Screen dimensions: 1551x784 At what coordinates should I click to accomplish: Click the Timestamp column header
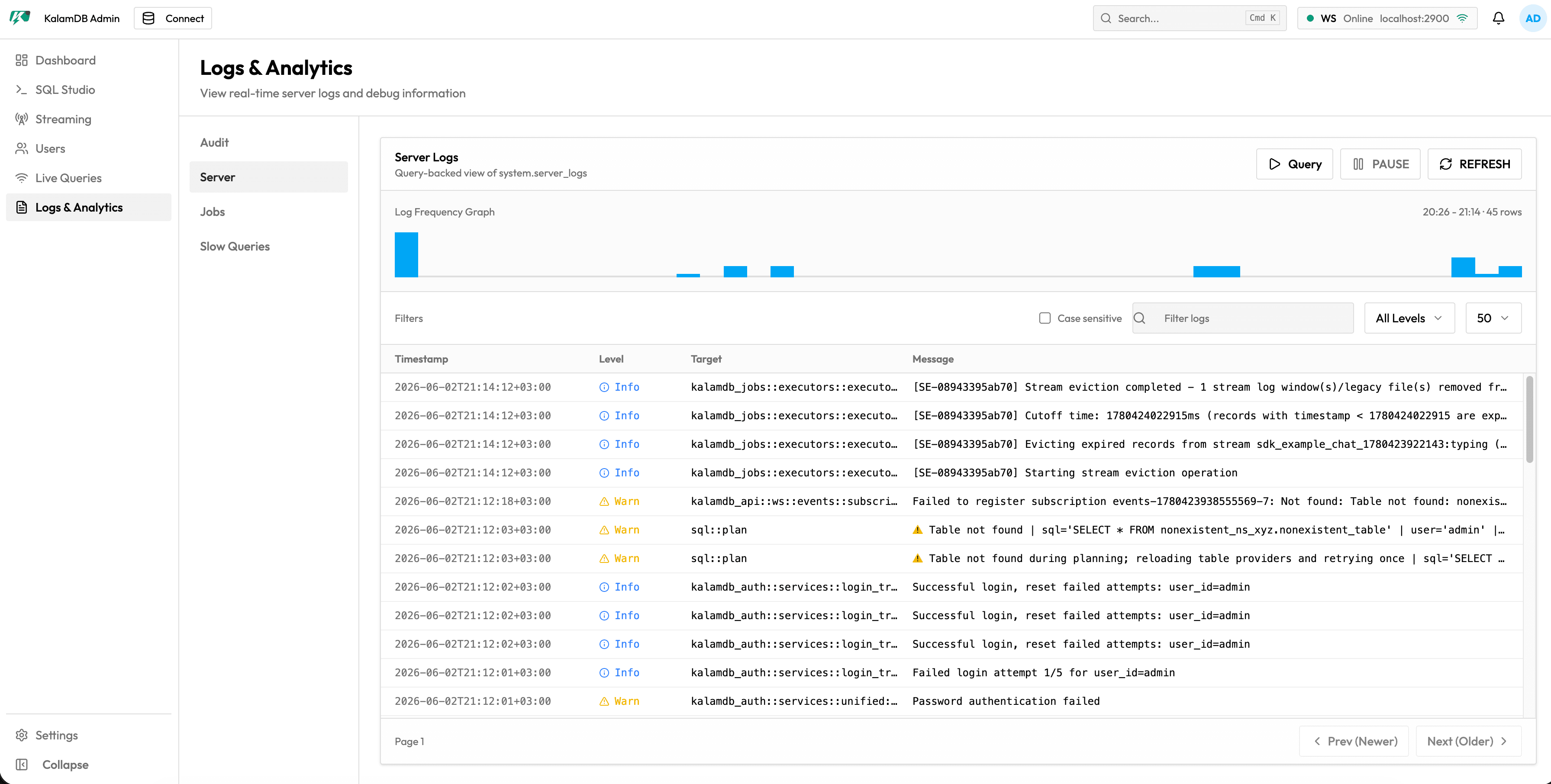pyautogui.click(x=422, y=359)
